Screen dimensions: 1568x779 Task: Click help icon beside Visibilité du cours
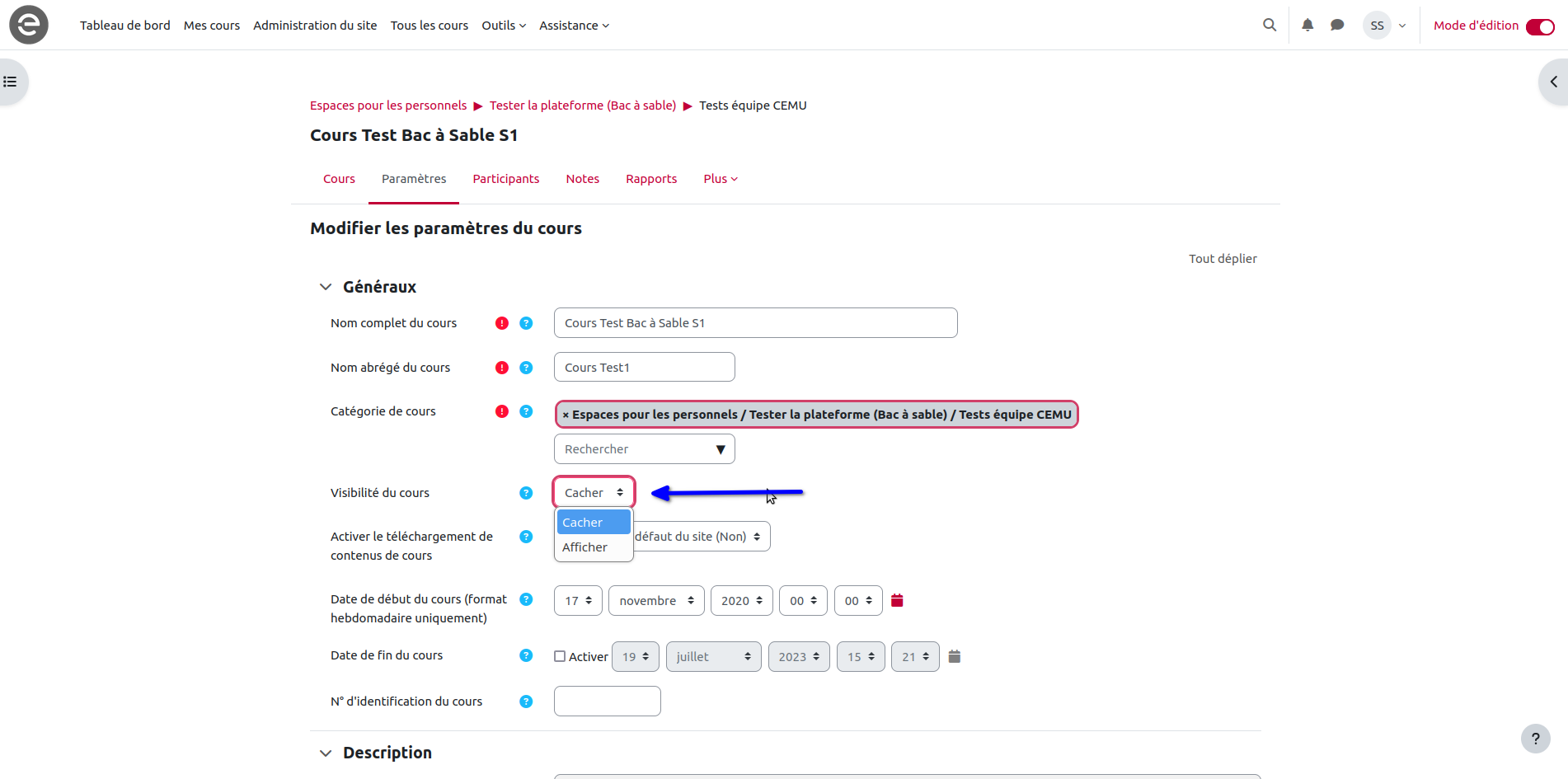click(526, 493)
